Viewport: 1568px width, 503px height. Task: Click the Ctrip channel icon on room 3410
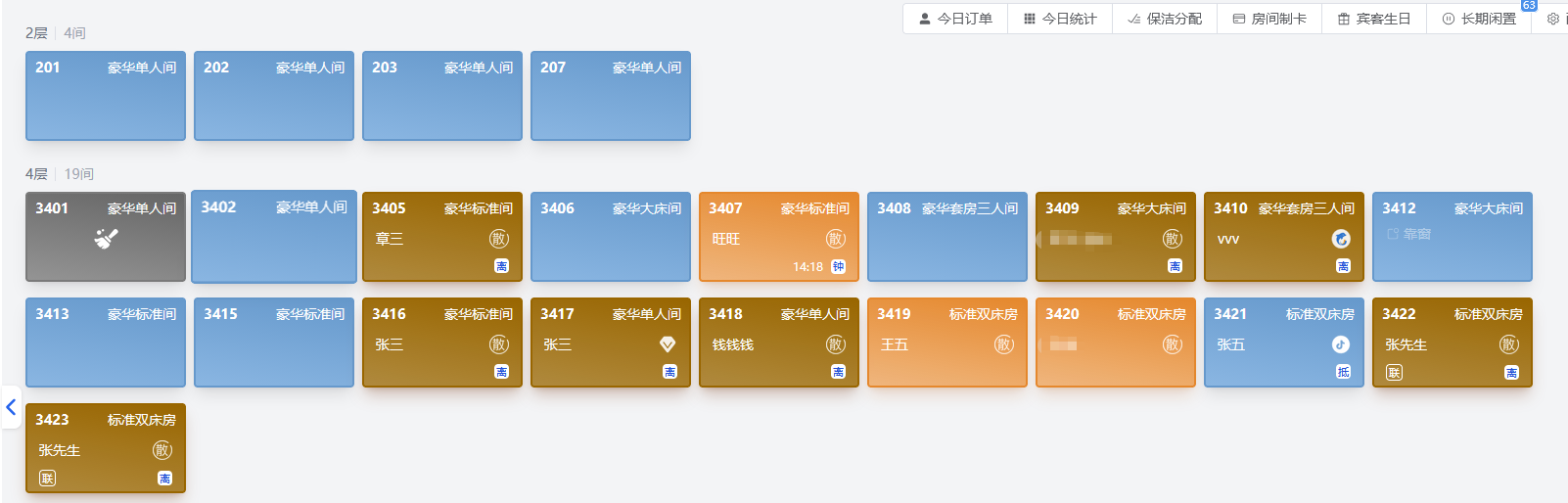[x=1341, y=239]
